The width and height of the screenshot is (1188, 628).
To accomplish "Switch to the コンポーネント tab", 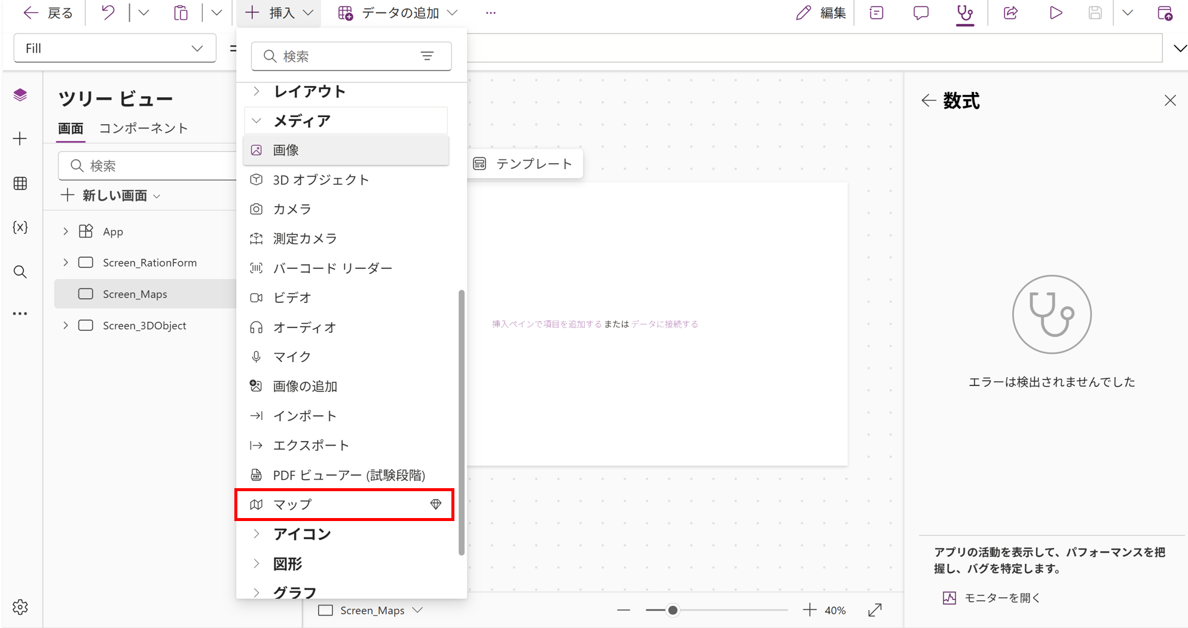I will click(x=143, y=128).
